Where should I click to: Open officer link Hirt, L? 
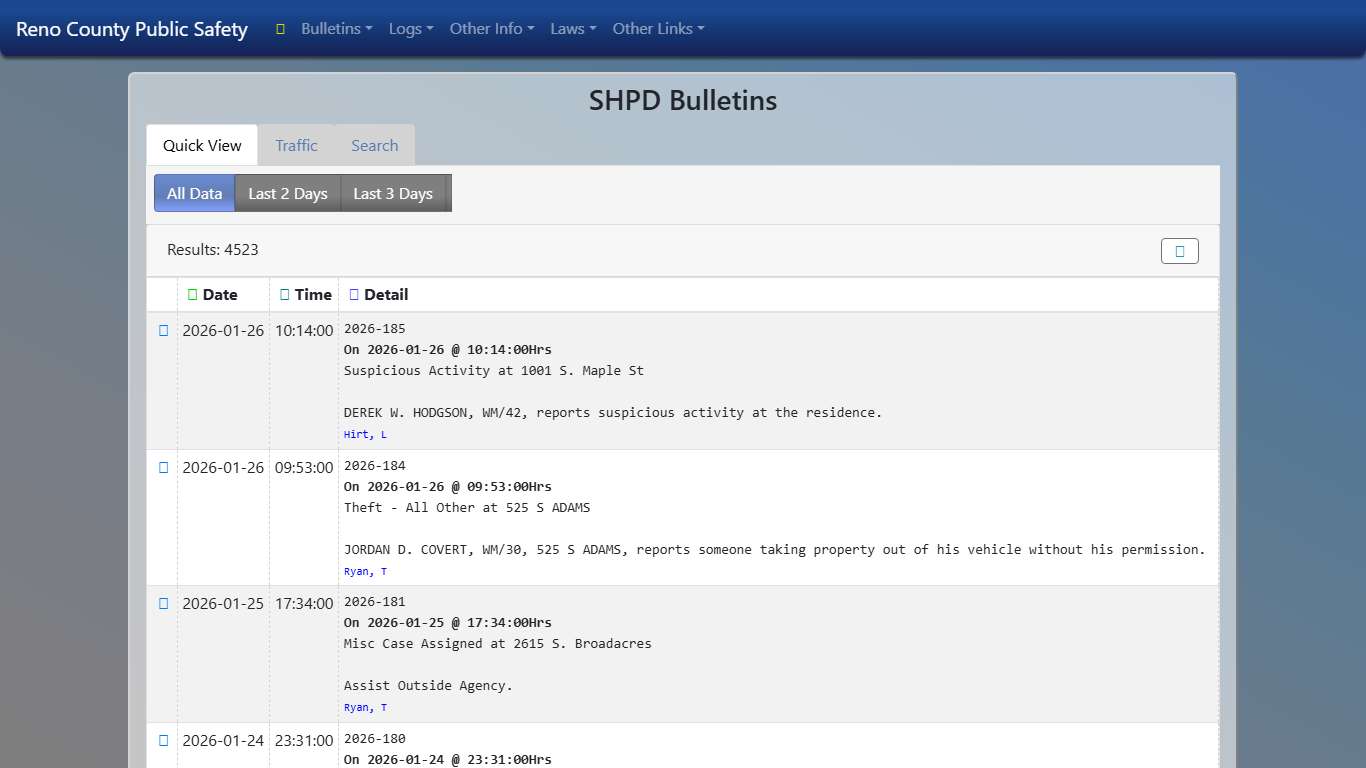click(365, 434)
